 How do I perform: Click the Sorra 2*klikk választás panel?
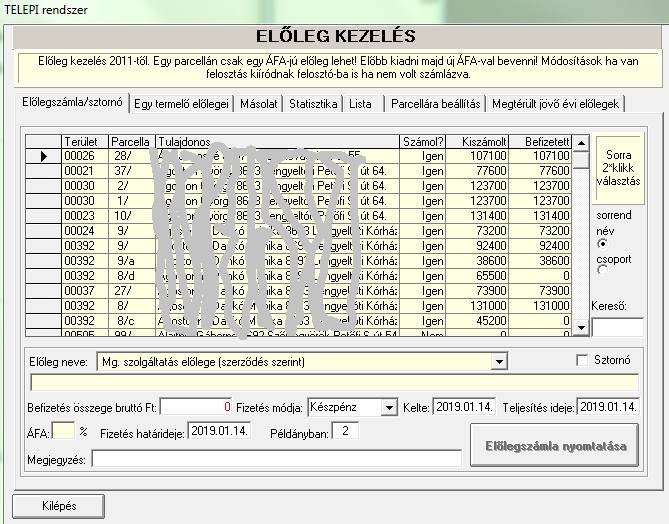[619, 169]
